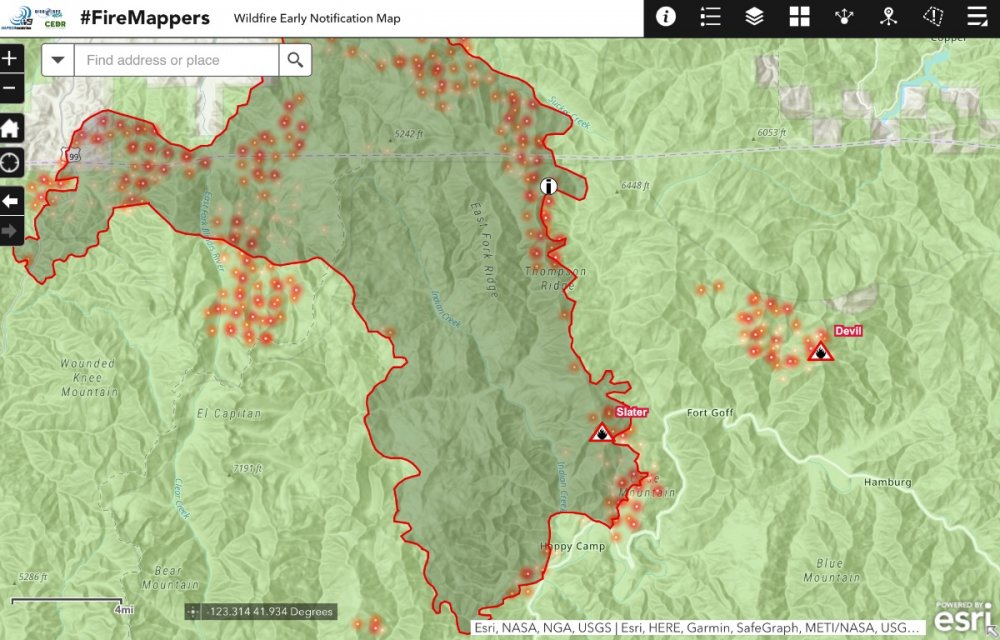Open the attribute table list widget
This screenshot has height=640, width=1000.
pos(977,17)
